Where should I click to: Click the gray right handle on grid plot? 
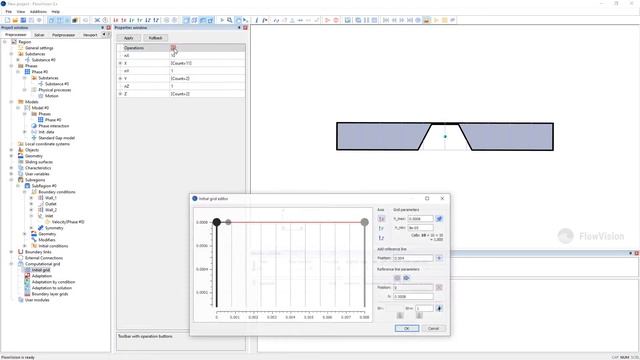(364, 222)
